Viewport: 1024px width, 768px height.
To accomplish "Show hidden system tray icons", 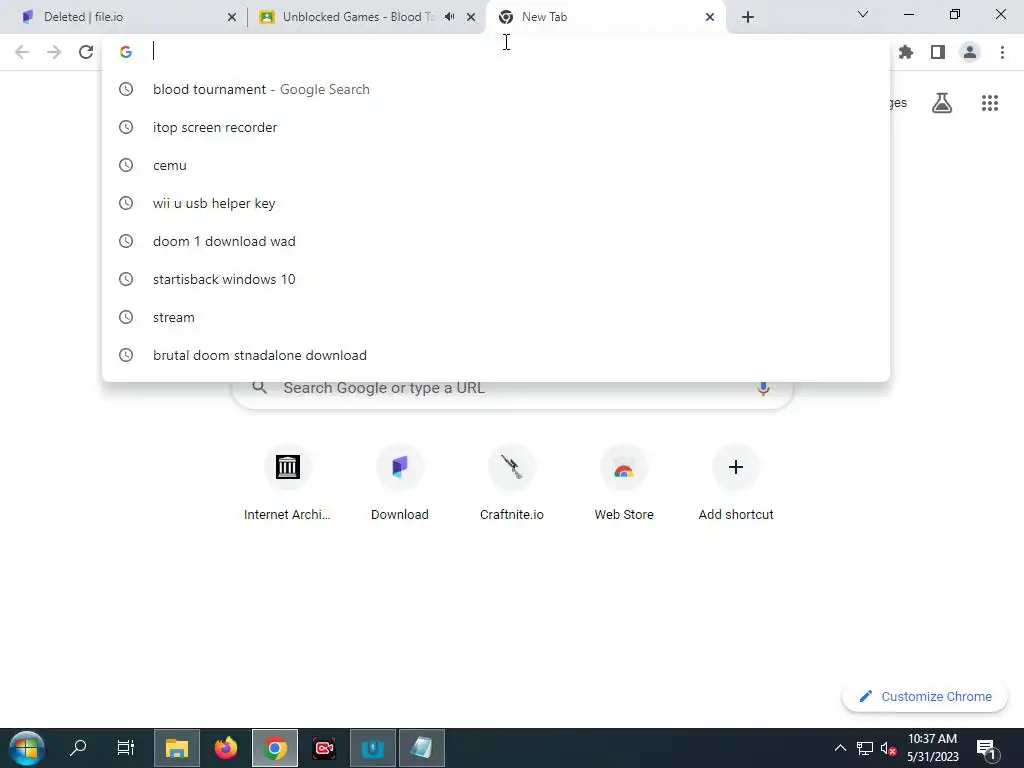I will pyautogui.click(x=840, y=748).
